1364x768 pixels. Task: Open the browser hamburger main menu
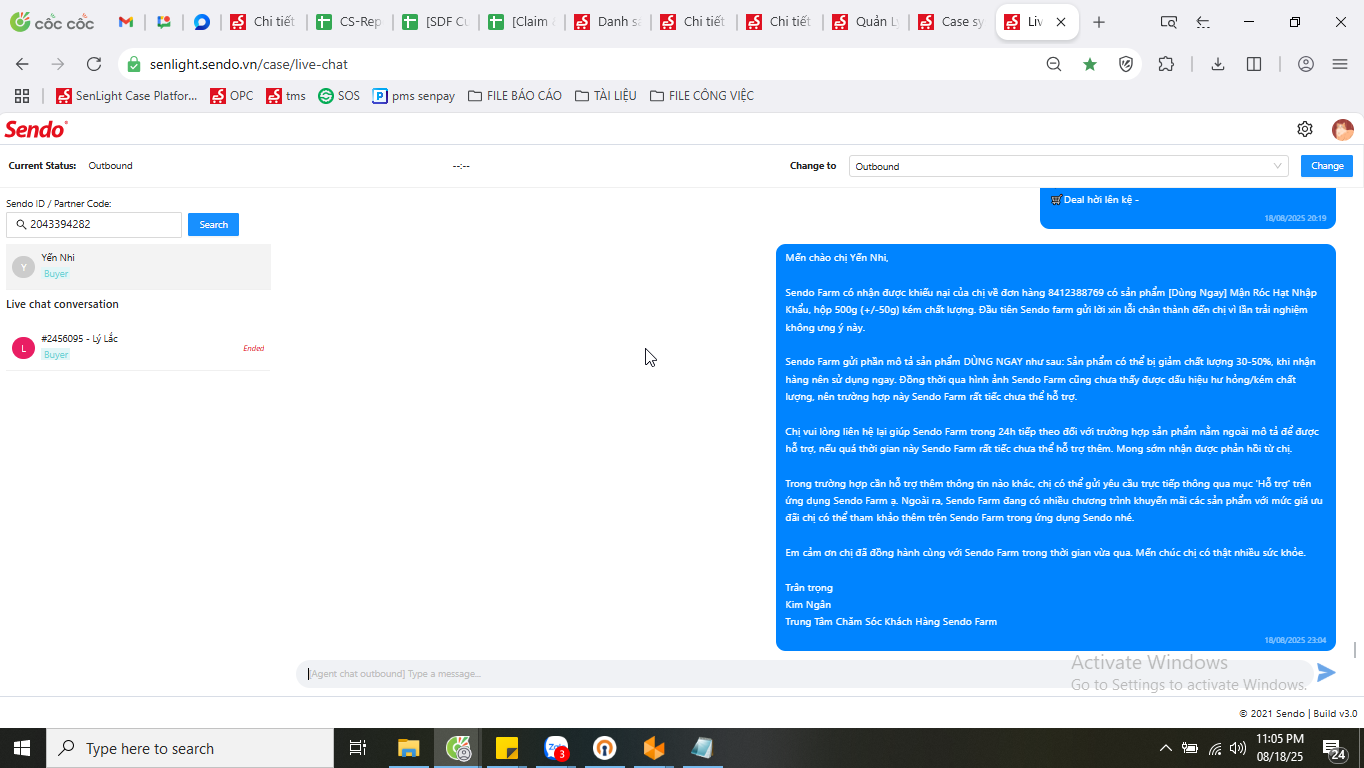tap(1340, 64)
